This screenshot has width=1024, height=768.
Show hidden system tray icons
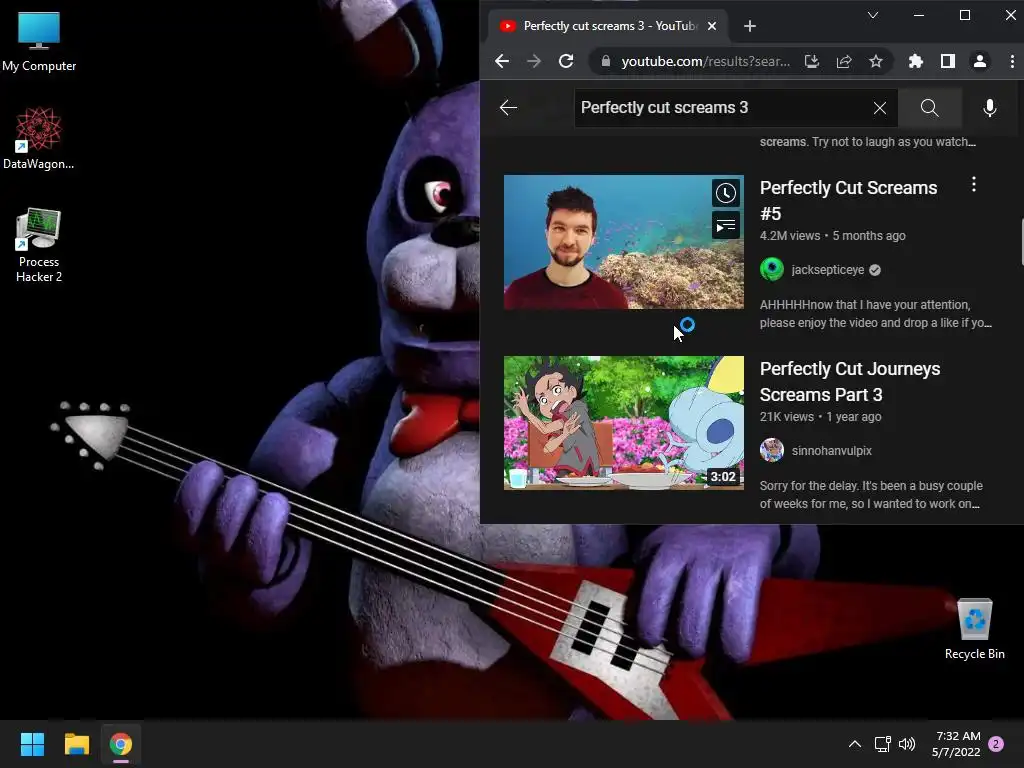click(854, 744)
